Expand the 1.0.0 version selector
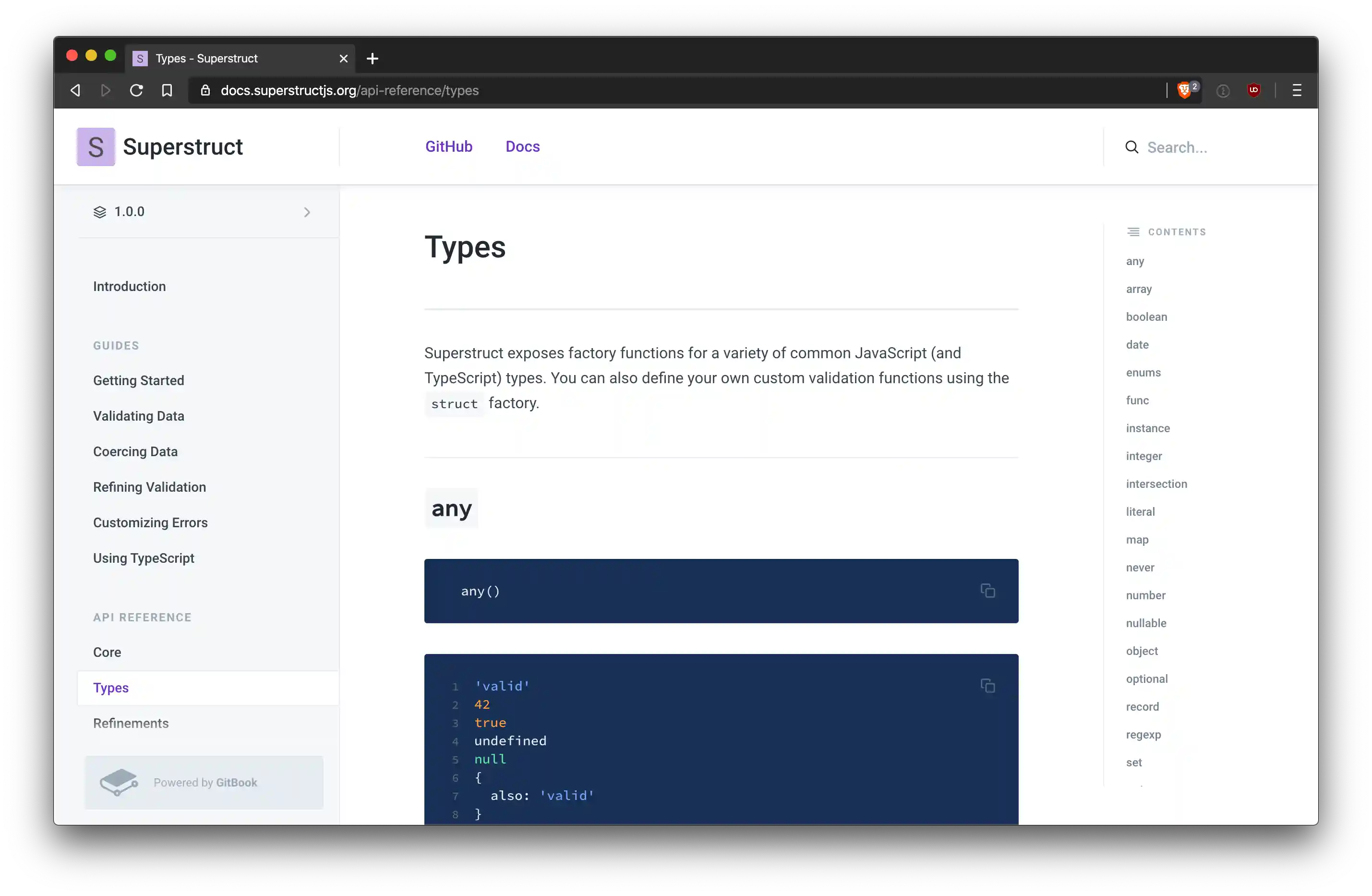 [307, 212]
